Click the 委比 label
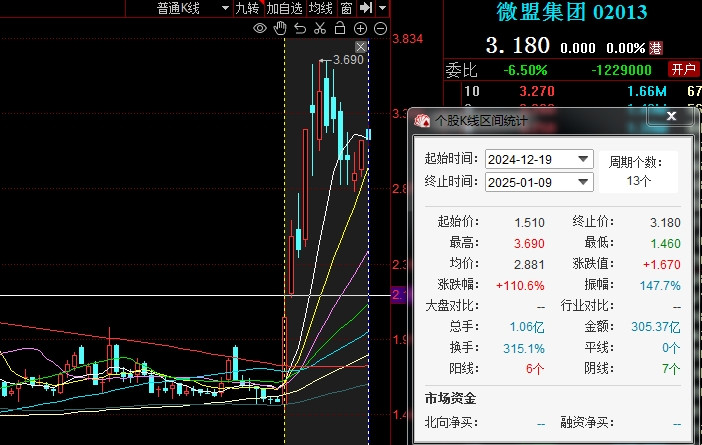The width and height of the screenshot is (702, 445). 462,70
